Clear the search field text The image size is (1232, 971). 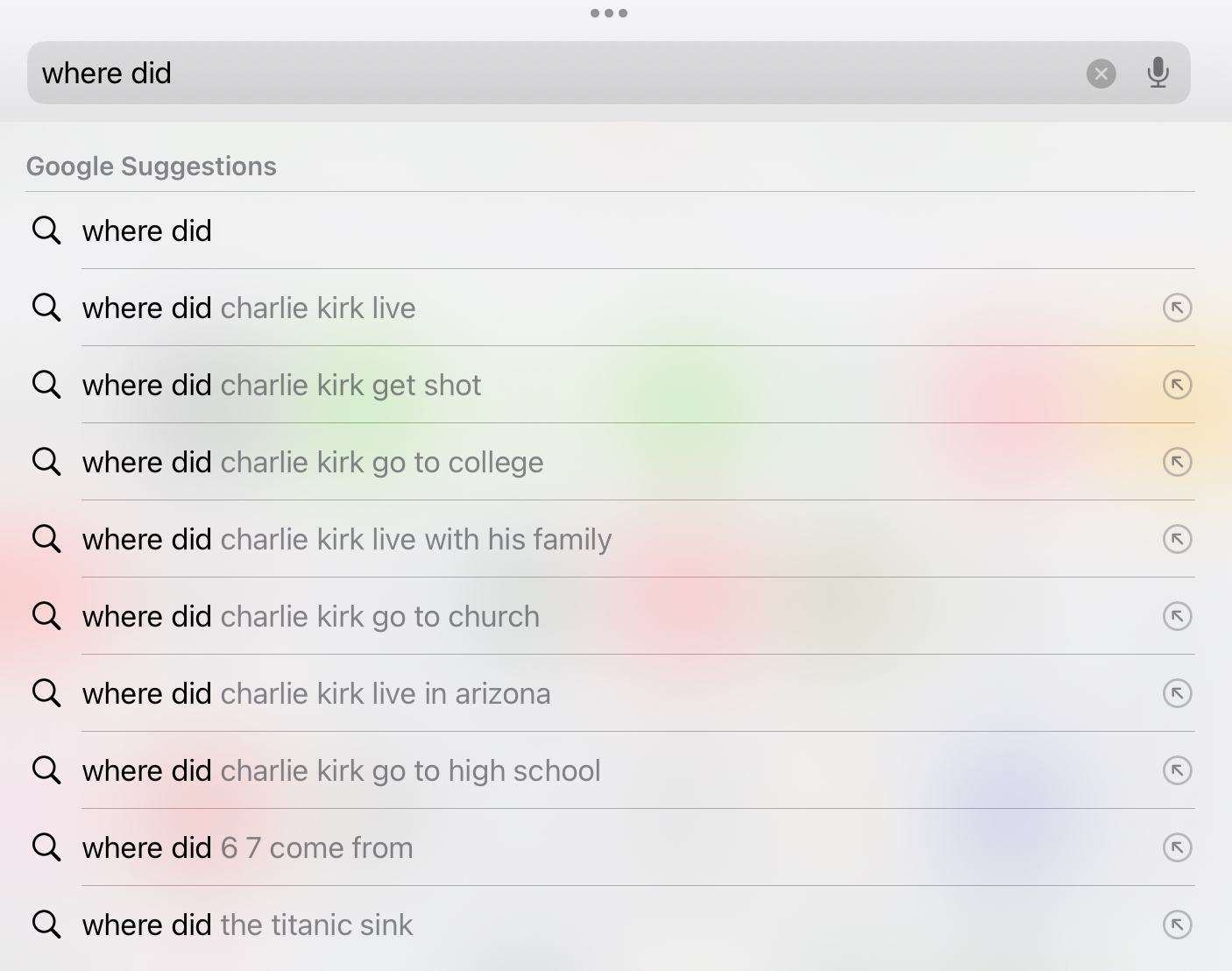click(1101, 74)
